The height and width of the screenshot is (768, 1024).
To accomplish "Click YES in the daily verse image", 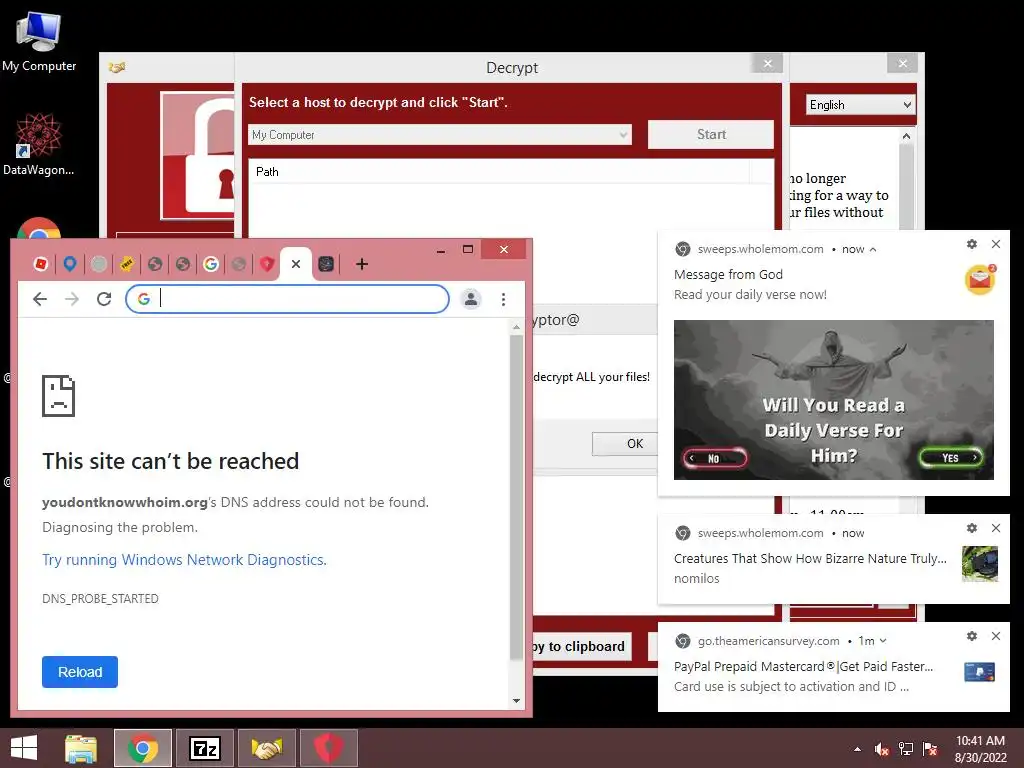I will (951, 458).
